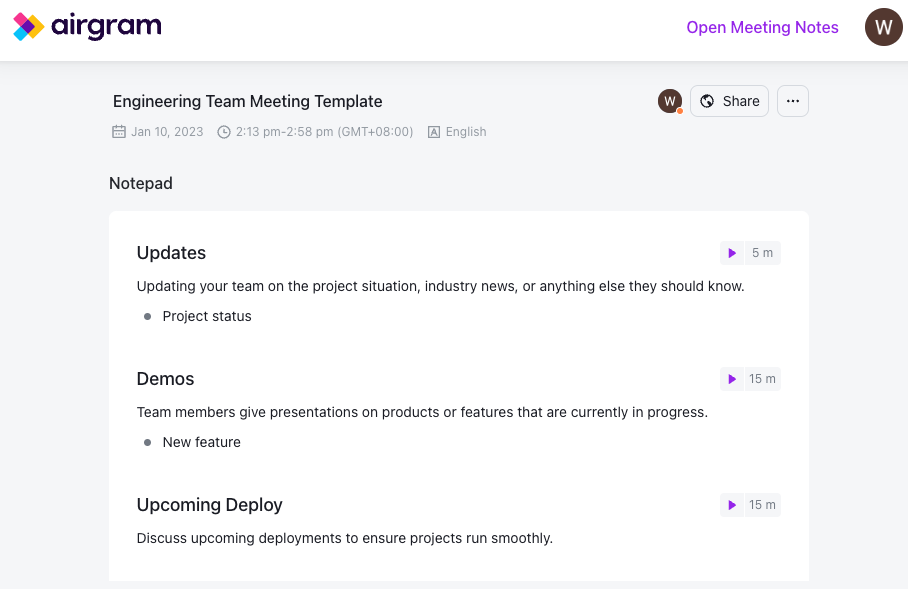908x589 pixels.
Task: Click the Updates section heading
Action: [171, 253]
